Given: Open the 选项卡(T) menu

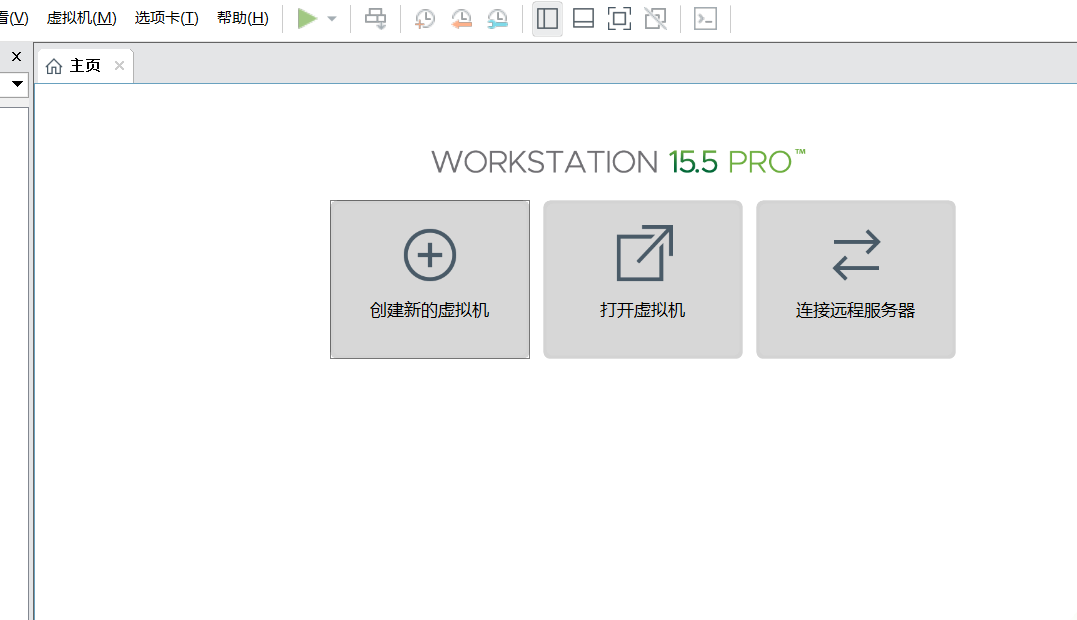Looking at the screenshot, I should (x=167, y=19).
